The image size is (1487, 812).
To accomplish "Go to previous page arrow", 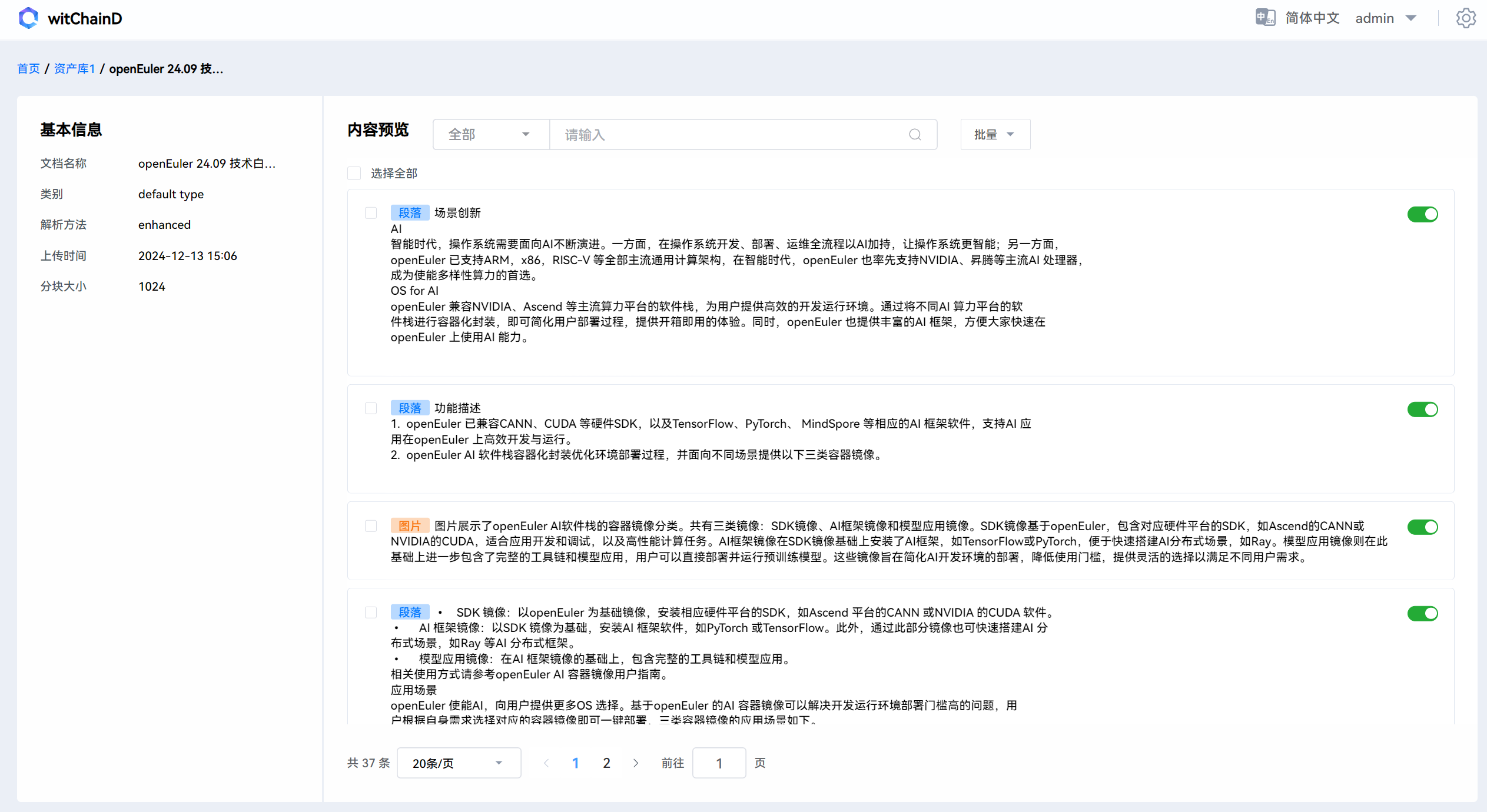I will point(546,763).
